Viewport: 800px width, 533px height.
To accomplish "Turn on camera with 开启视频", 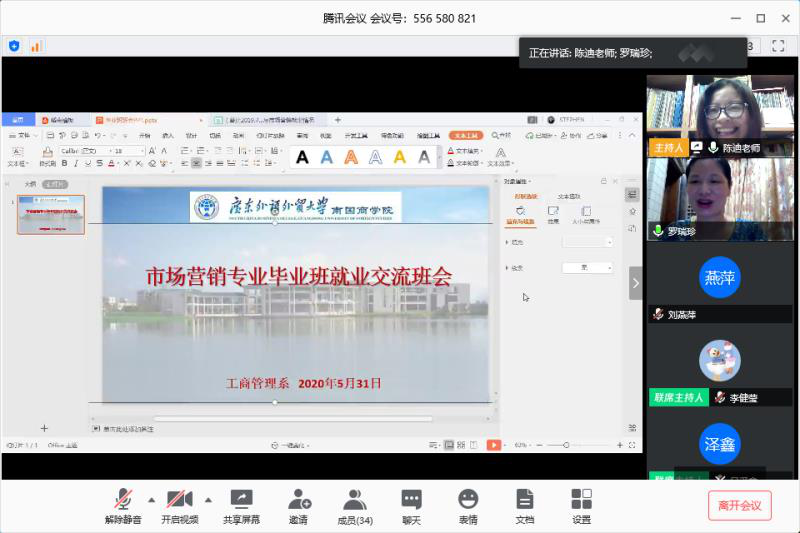I will [179, 506].
